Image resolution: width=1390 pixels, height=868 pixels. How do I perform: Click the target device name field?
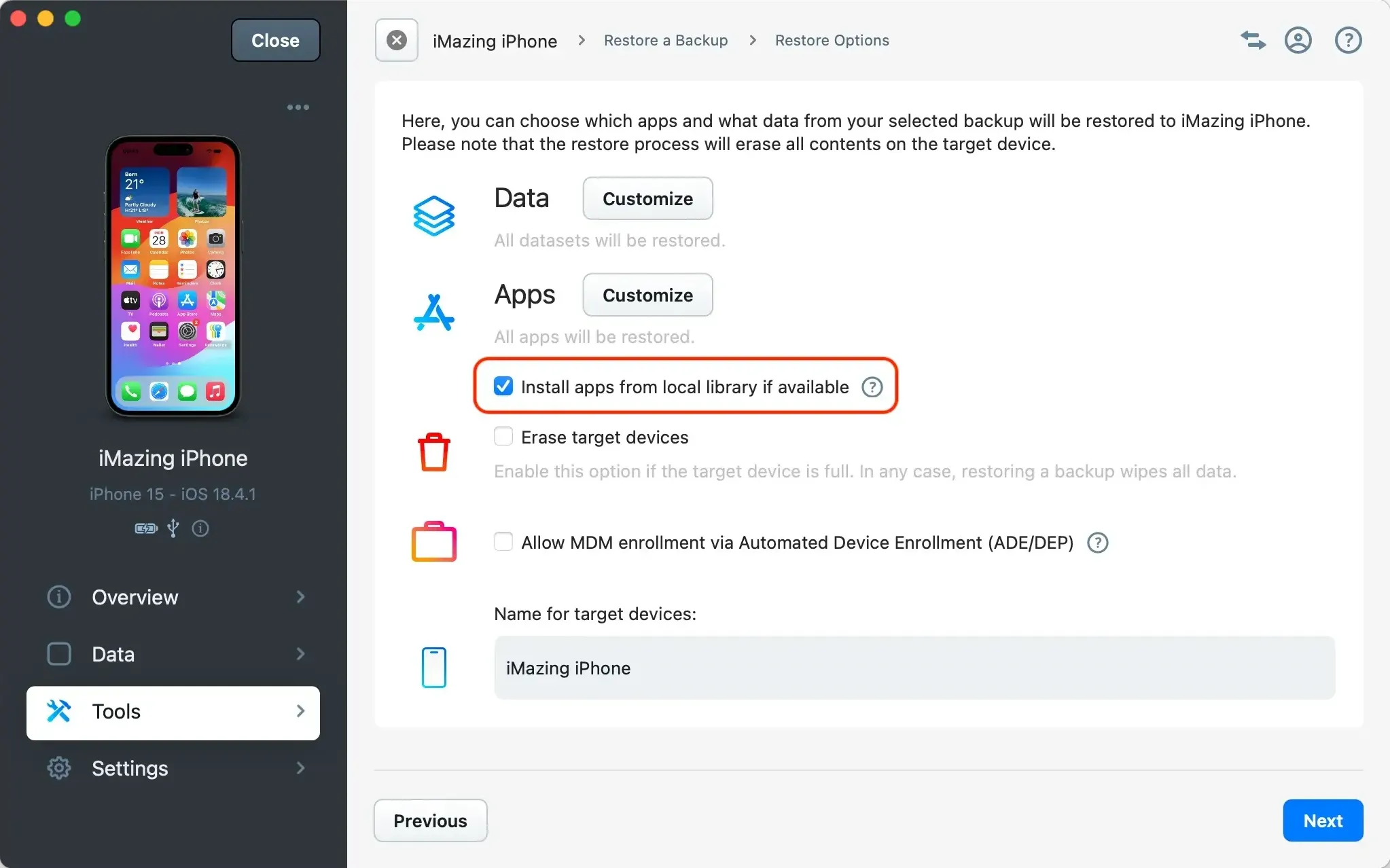click(913, 668)
